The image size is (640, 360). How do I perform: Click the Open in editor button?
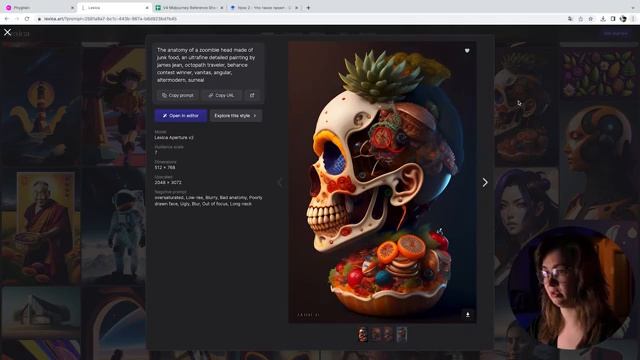[181, 116]
